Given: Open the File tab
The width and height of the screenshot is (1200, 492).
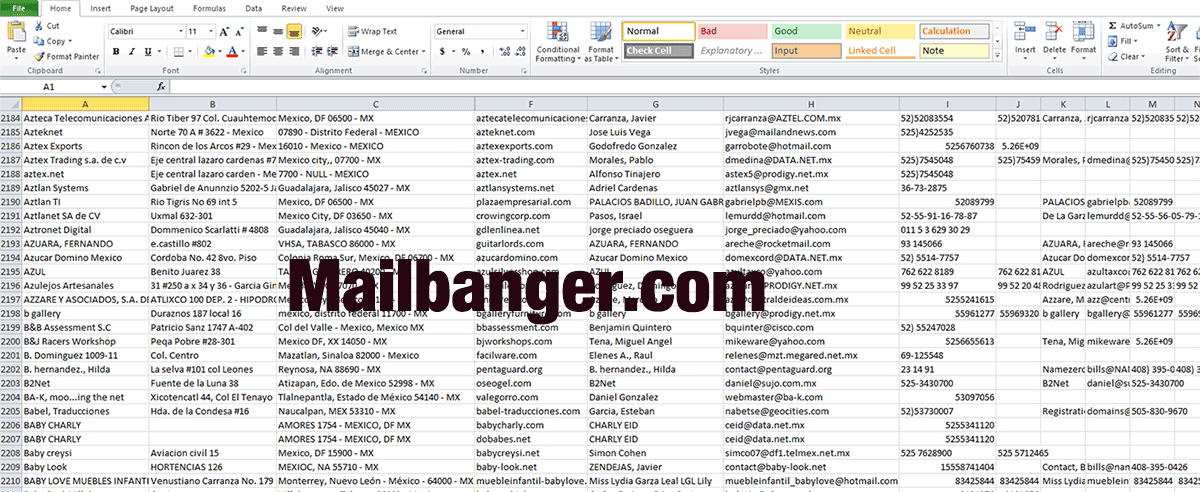Looking at the screenshot, I should [x=19, y=8].
